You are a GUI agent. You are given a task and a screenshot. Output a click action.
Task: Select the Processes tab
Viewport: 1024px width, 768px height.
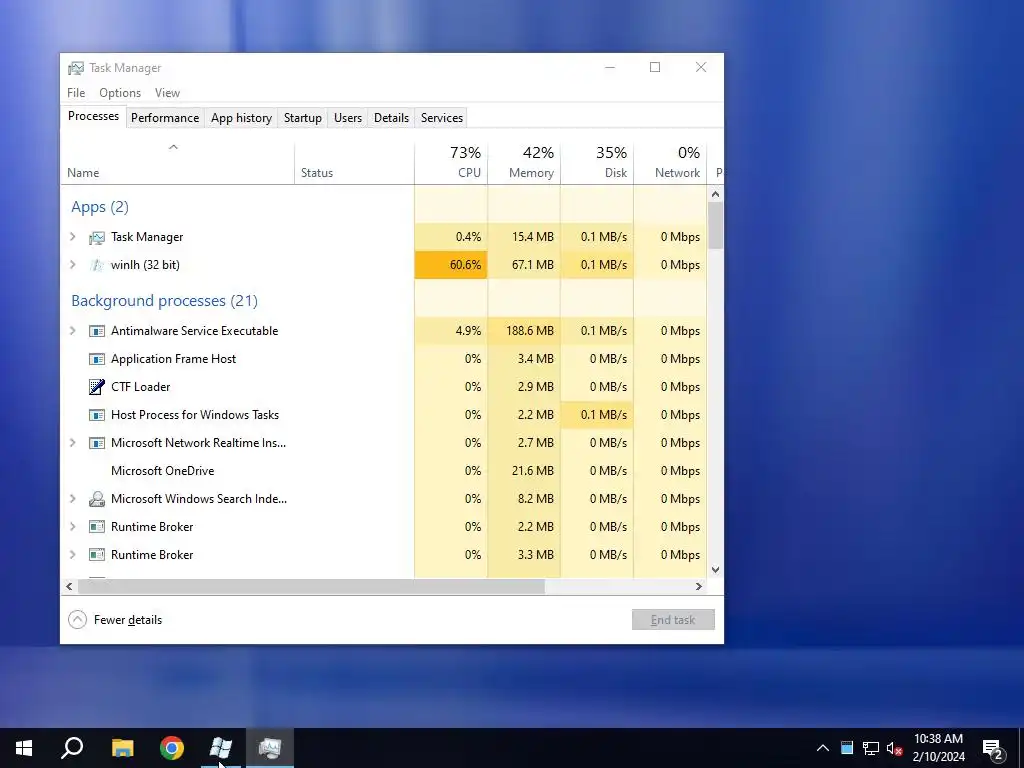click(93, 116)
